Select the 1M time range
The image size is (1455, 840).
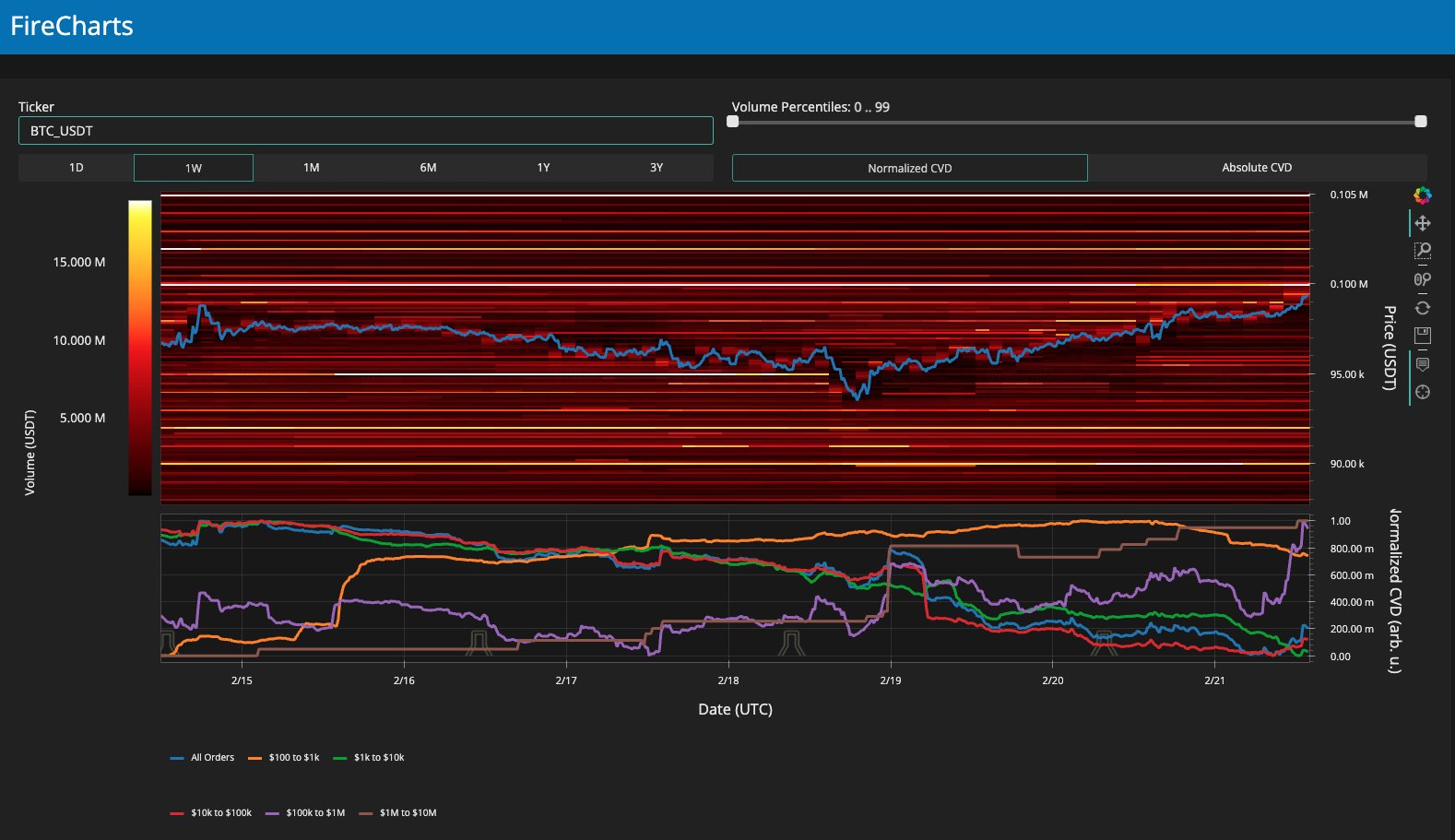[312, 168]
